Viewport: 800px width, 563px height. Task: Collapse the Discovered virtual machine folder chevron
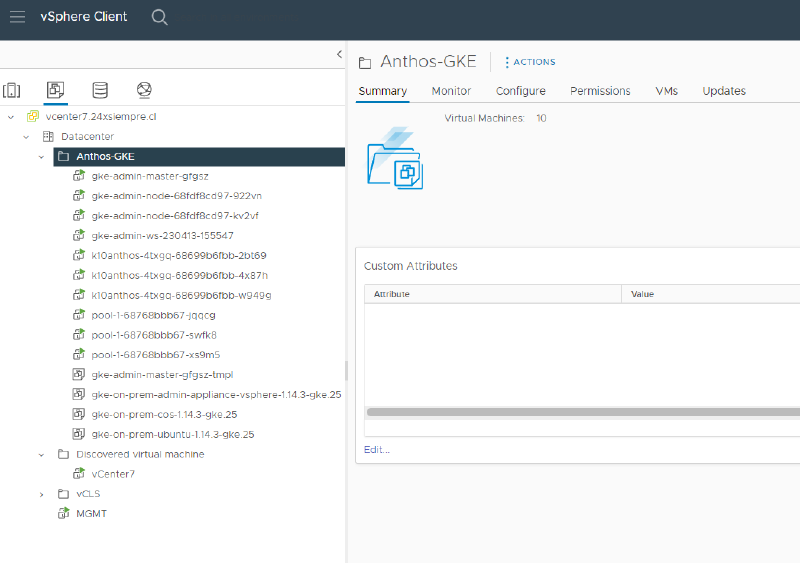41,454
